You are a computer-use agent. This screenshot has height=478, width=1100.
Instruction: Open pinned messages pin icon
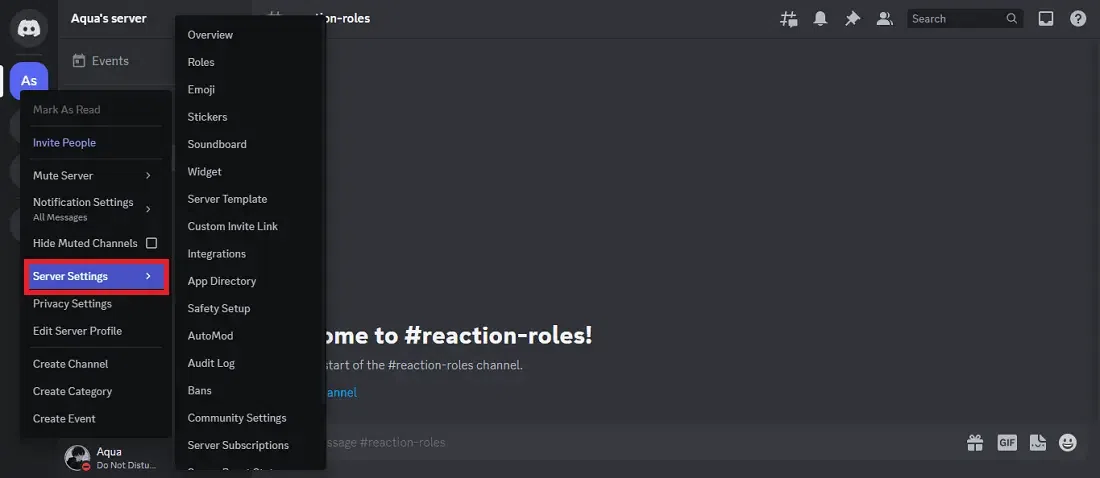pyautogui.click(x=852, y=19)
